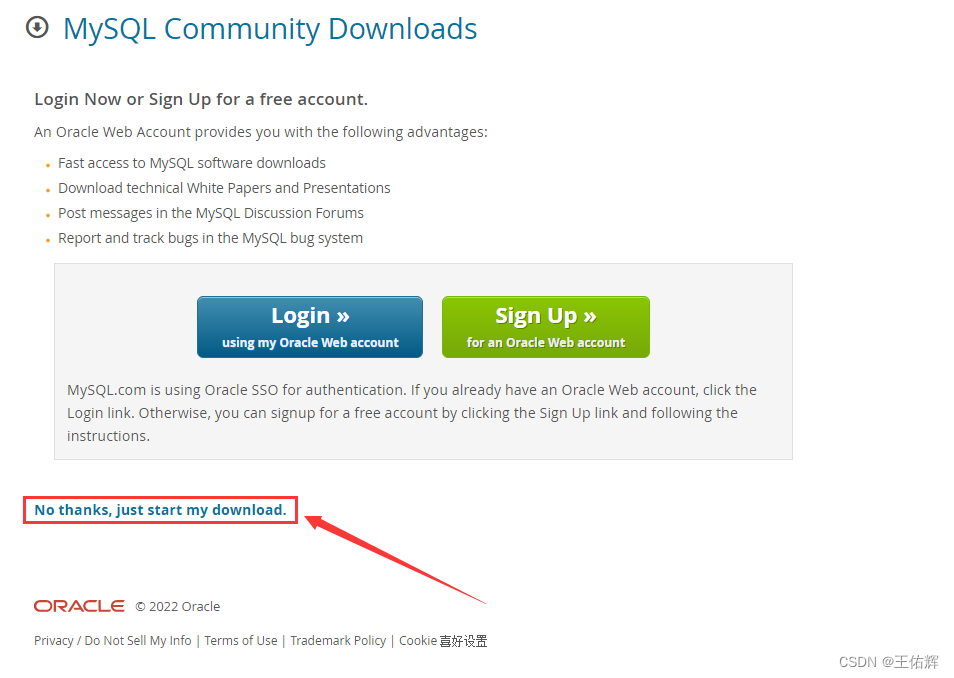The image size is (954, 678).
Task: Open the MySQL Community Downloads heading link
Action: 270,29
